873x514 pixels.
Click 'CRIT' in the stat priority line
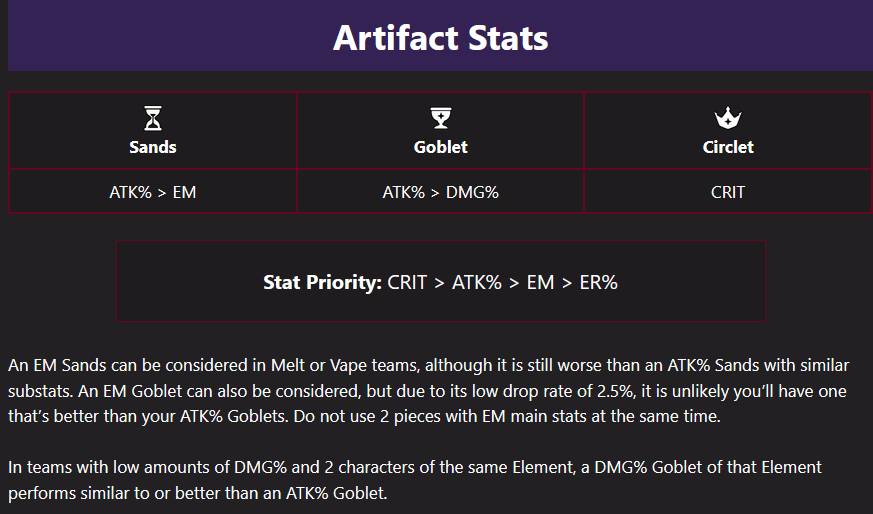407,282
